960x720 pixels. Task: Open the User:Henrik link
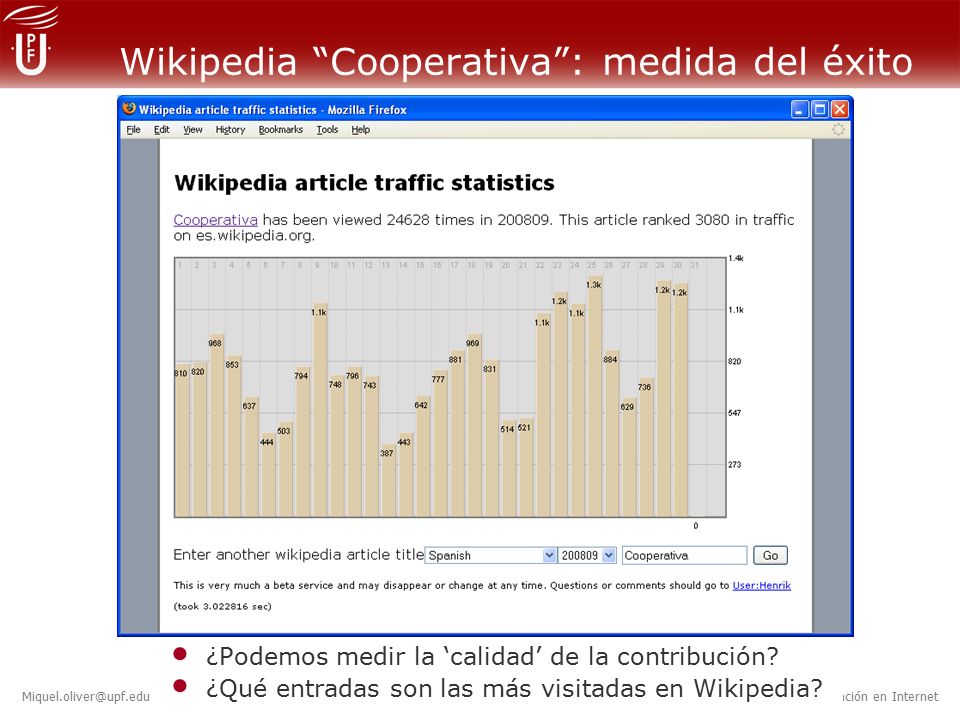[x=762, y=585]
